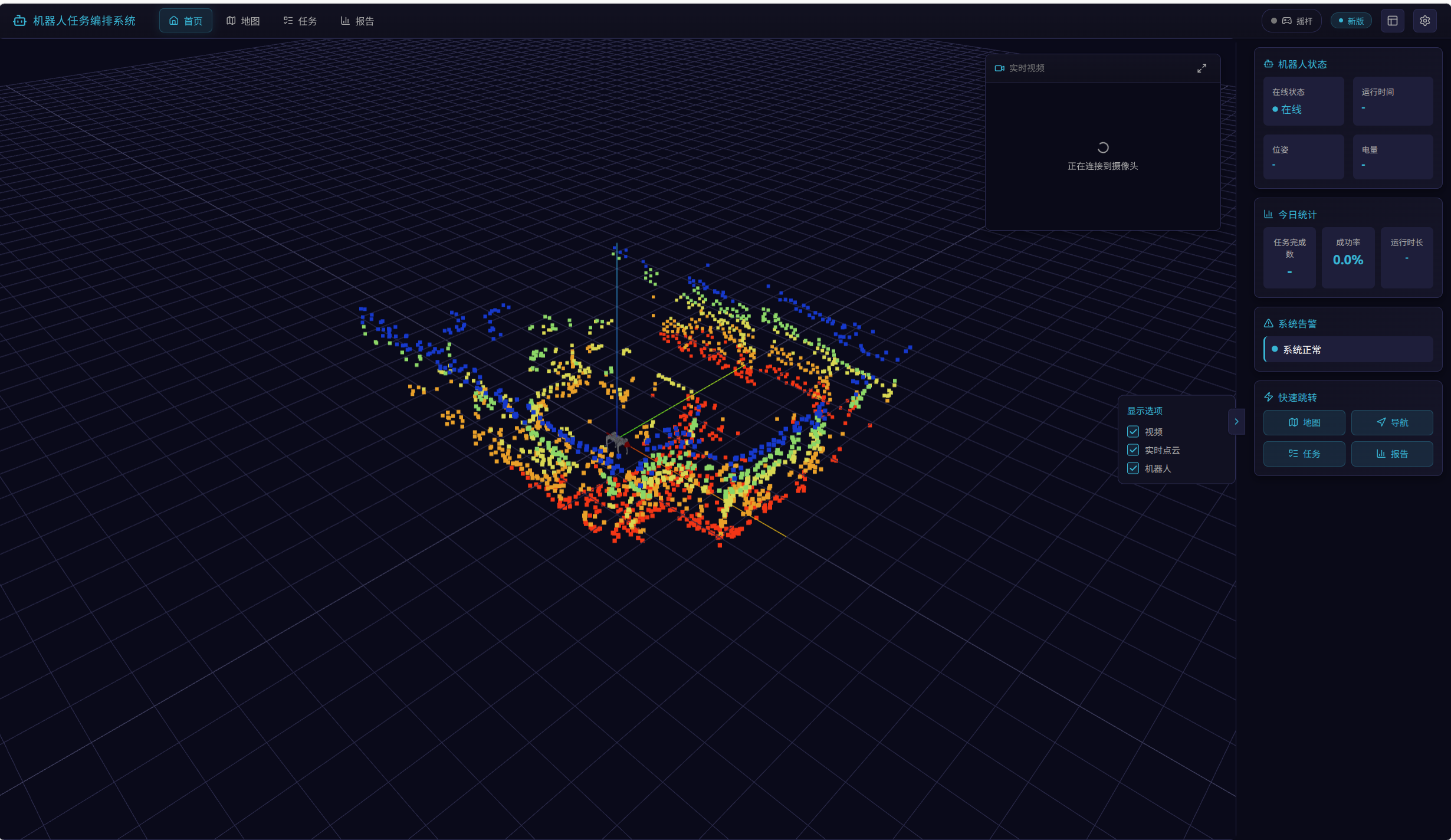
Task: Click the 正在连接到摄像头 loading spinner
Action: 1102,148
